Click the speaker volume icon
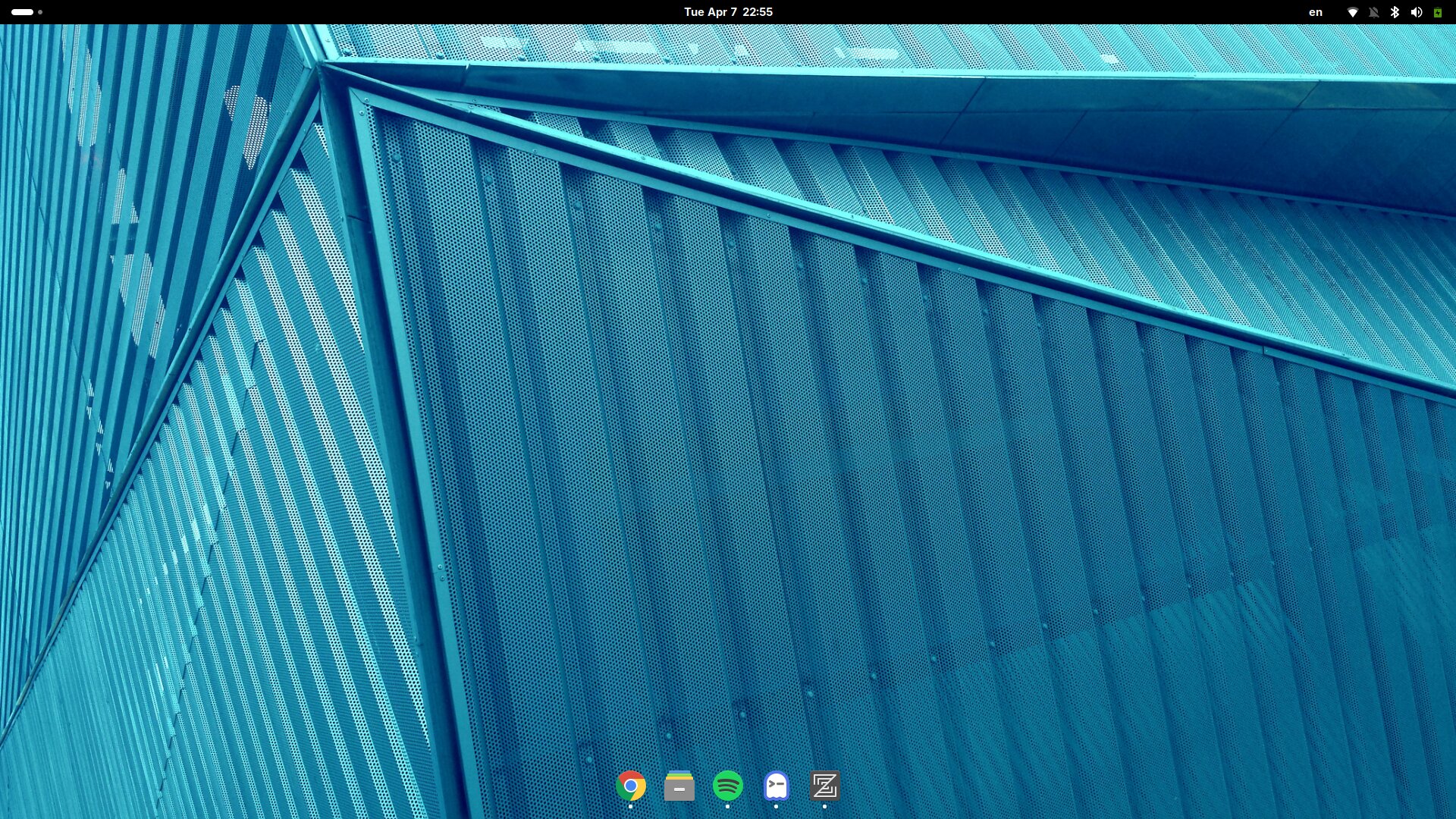This screenshot has width=1456, height=819. [1416, 12]
